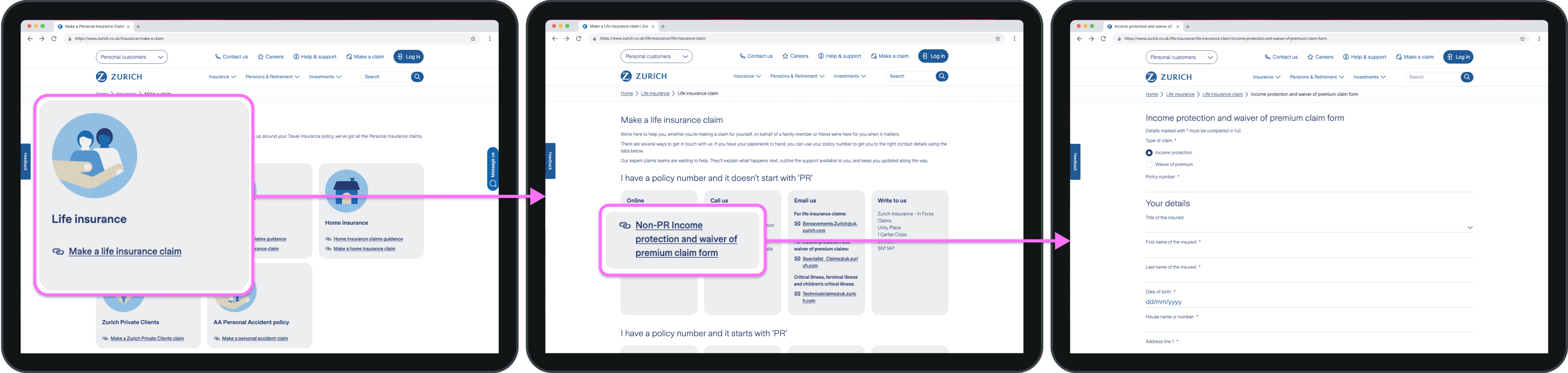Screen dimensions: 1568x373
Task: Click Zurich logo in middle window
Action: 643,76
